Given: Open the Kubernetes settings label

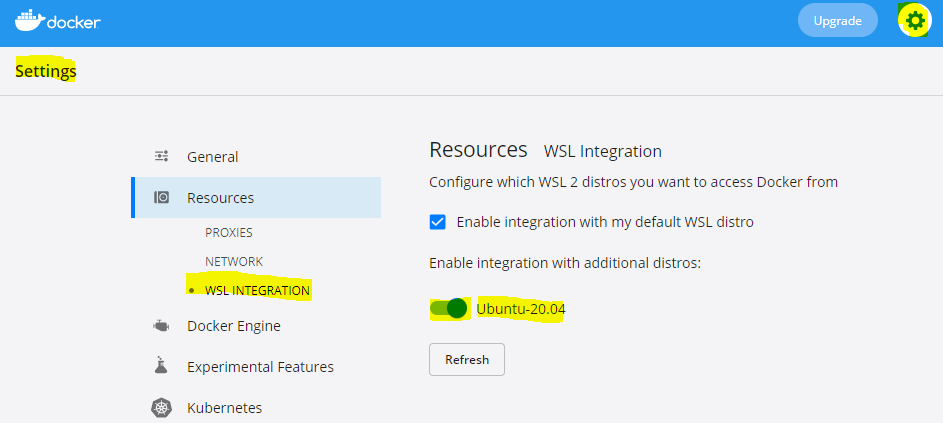Looking at the screenshot, I should [224, 408].
